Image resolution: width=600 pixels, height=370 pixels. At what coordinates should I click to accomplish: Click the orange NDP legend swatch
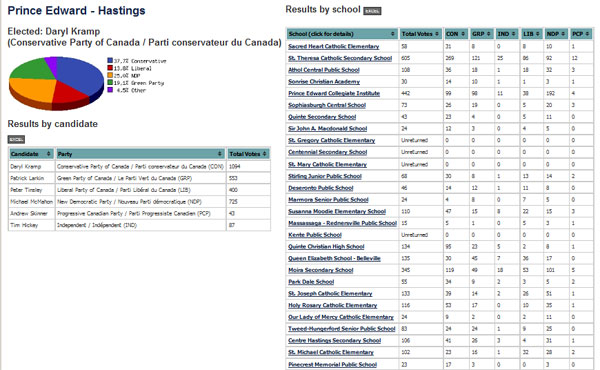coord(110,75)
